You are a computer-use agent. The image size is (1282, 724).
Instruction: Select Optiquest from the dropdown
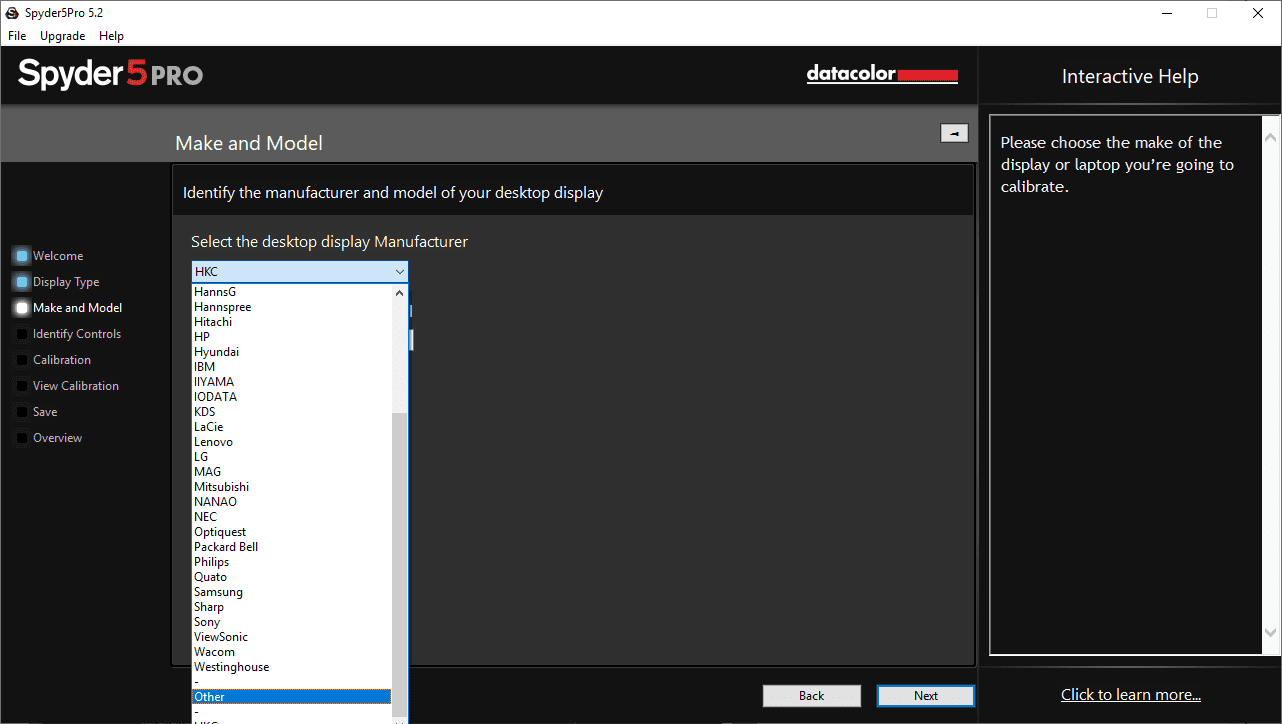click(x=291, y=532)
